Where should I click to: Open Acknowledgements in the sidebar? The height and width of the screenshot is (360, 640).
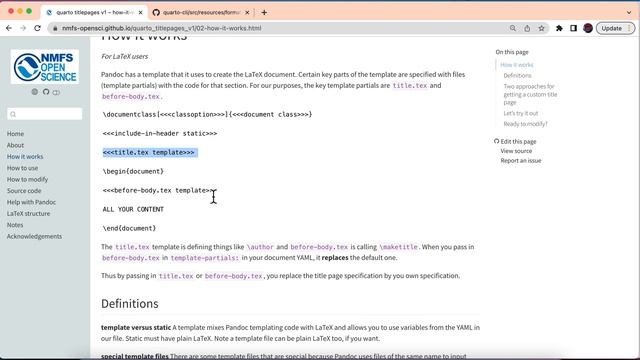click(34, 237)
